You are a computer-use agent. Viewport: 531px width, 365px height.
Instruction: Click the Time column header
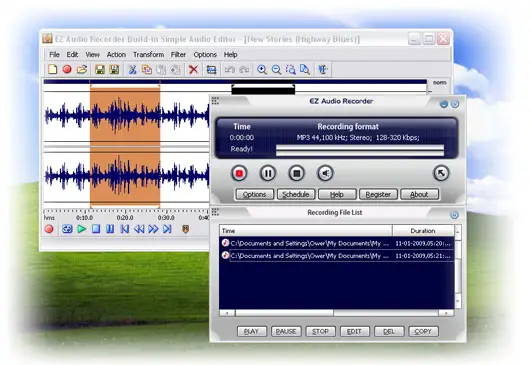(x=306, y=231)
